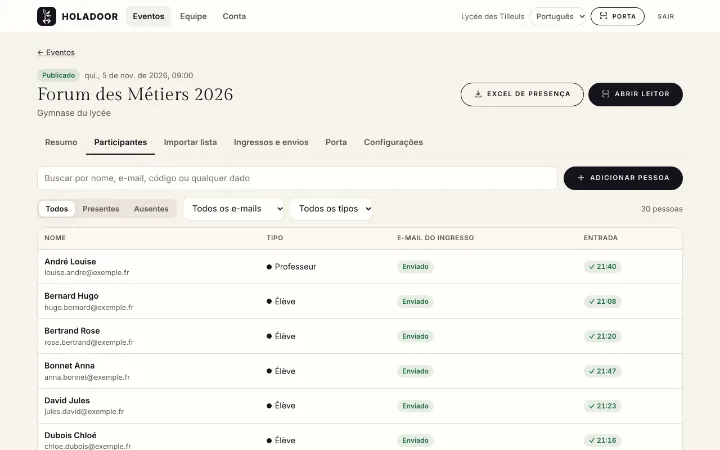This screenshot has height=450, width=720.
Task: Click the scanner icon in Abrir Leitor
Action: [x=606, y=94]
